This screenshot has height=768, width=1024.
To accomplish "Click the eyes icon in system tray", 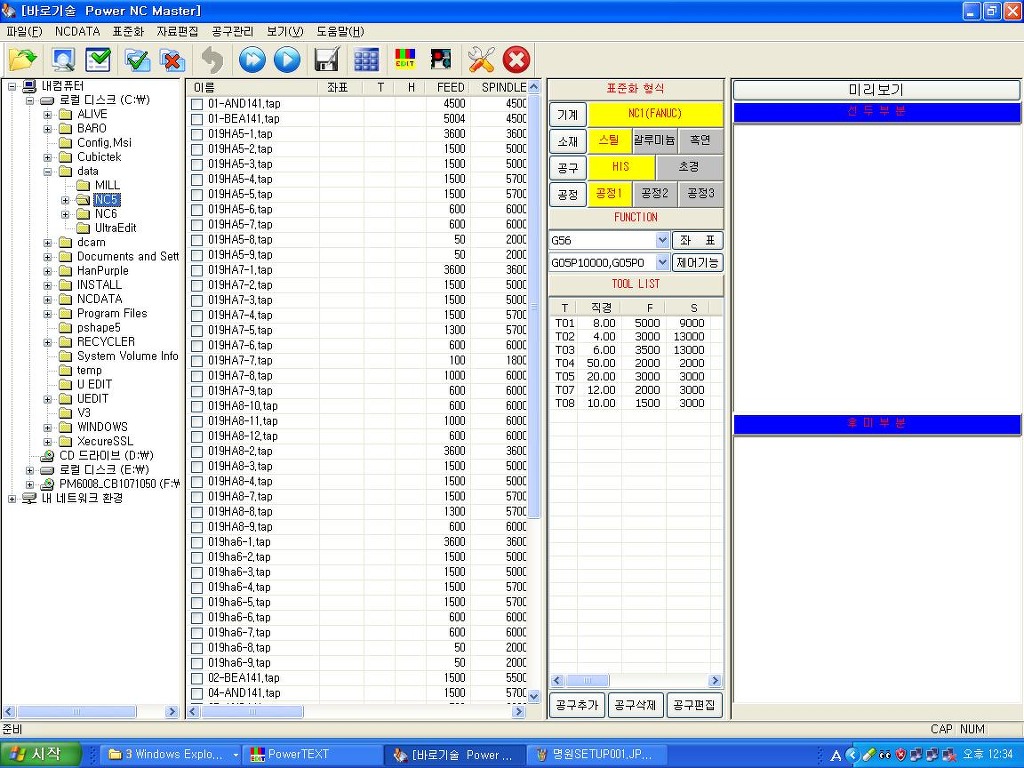I will tap(885, 755).
